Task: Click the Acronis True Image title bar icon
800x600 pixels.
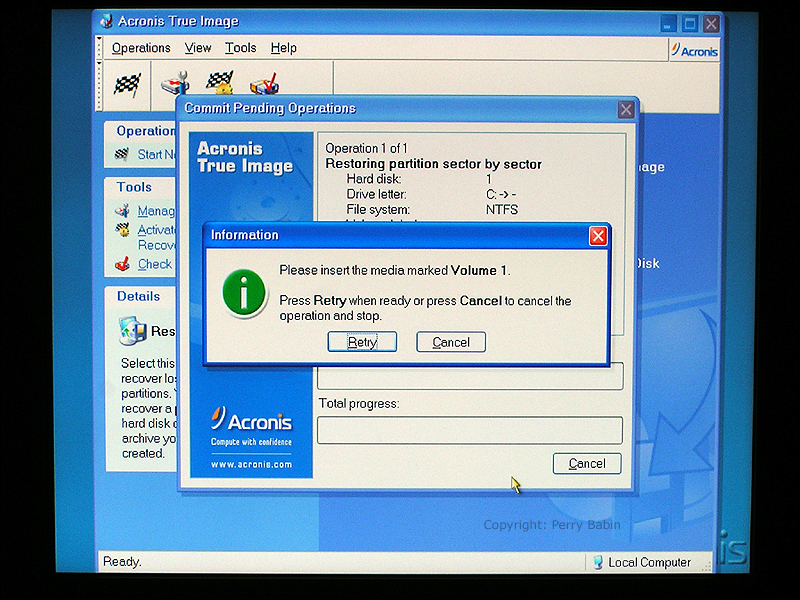Action: click(106, 21)
